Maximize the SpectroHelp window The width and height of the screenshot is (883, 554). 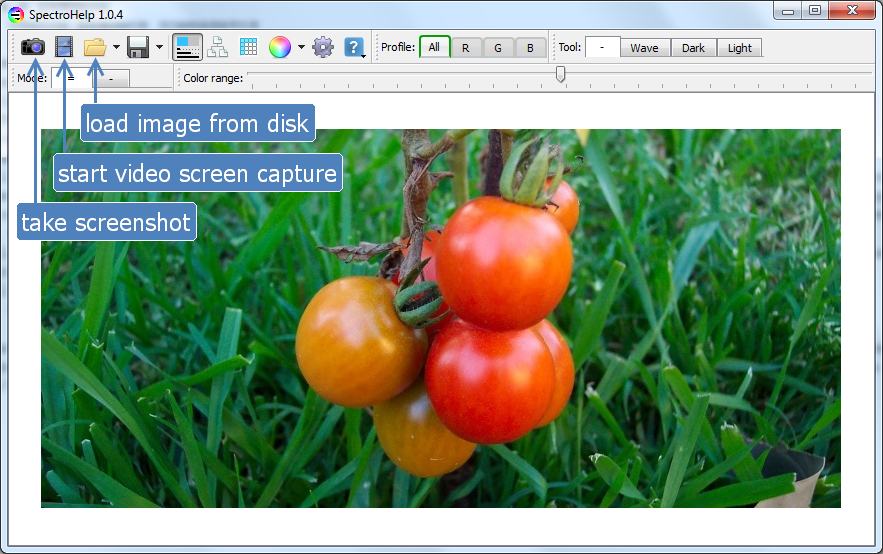pyautogui.click(x=814, y=11)
